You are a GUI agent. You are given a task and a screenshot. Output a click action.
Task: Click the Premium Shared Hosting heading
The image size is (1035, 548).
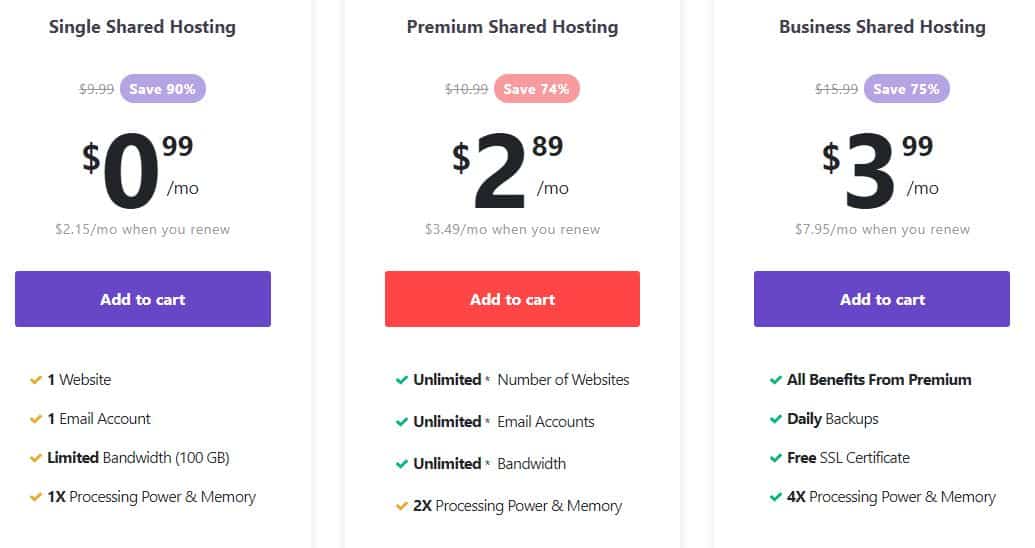click(512, 27)
